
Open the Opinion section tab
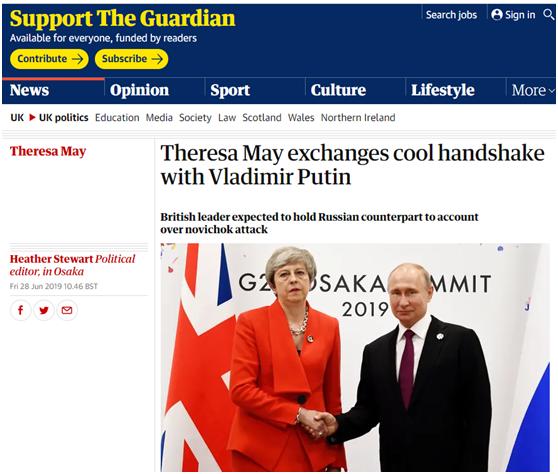(x=140, y=90)
